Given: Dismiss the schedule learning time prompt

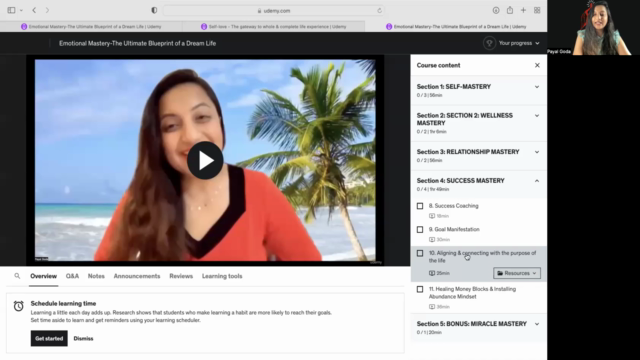Looking at the screenshot, I should coord(83,338).
